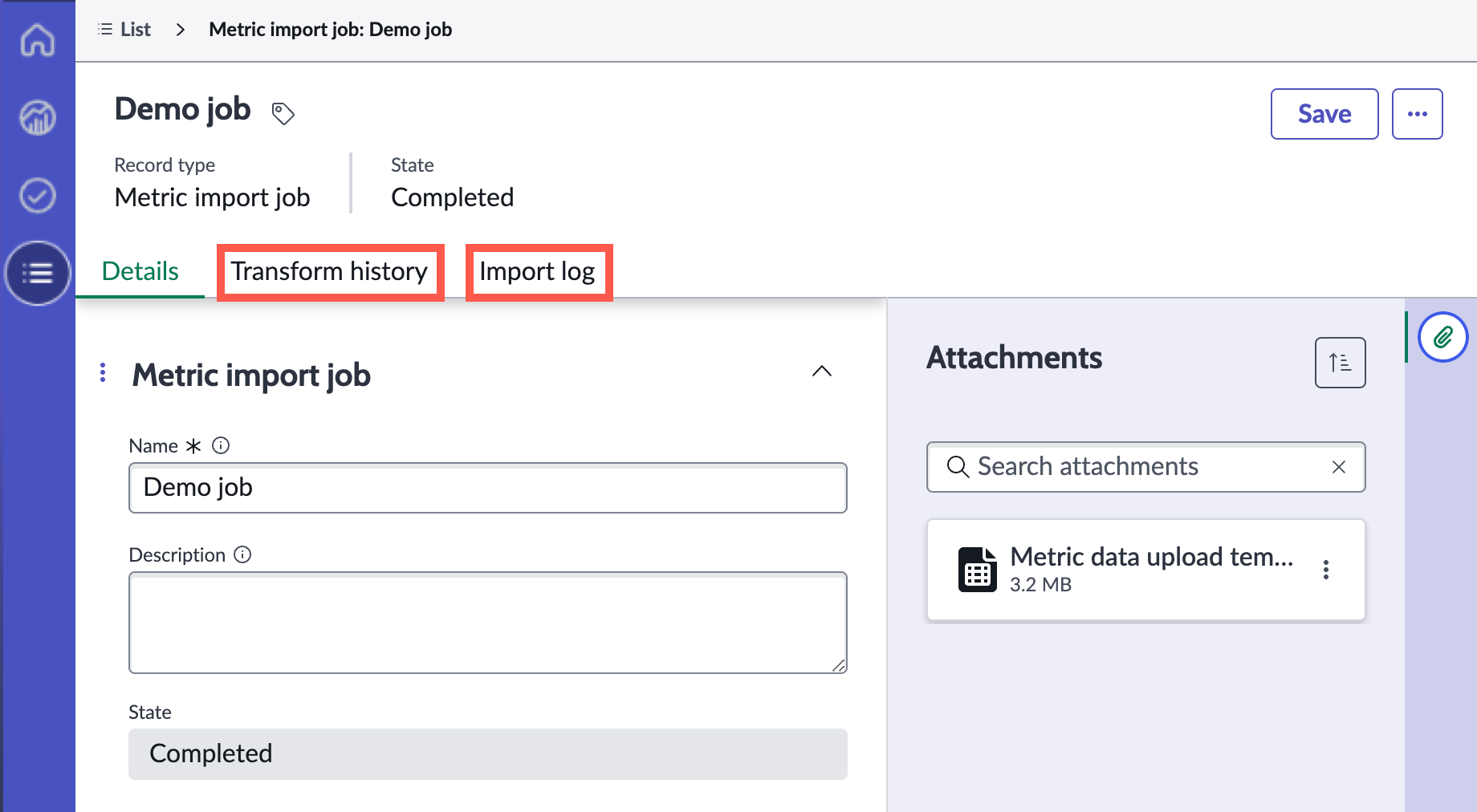Switch to the Import log tab

tap(538, 272)
